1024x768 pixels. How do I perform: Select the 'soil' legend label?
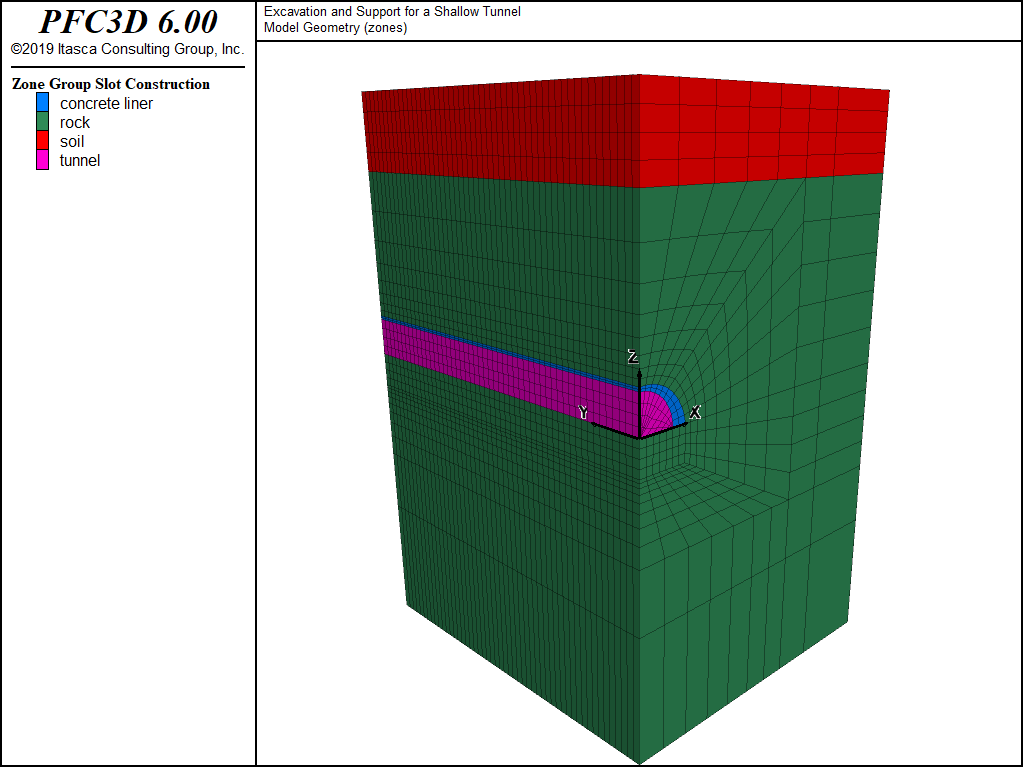click(72, 141)
